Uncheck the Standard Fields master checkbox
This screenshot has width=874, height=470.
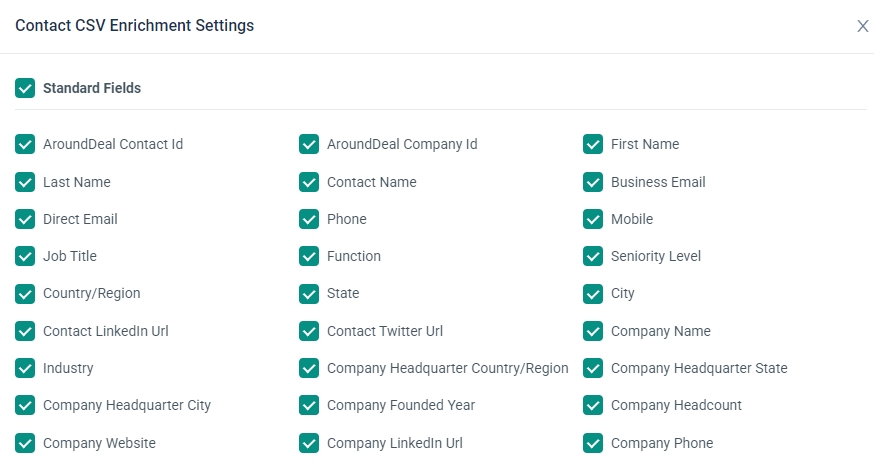pyautogui.click(x=25, y=88)
